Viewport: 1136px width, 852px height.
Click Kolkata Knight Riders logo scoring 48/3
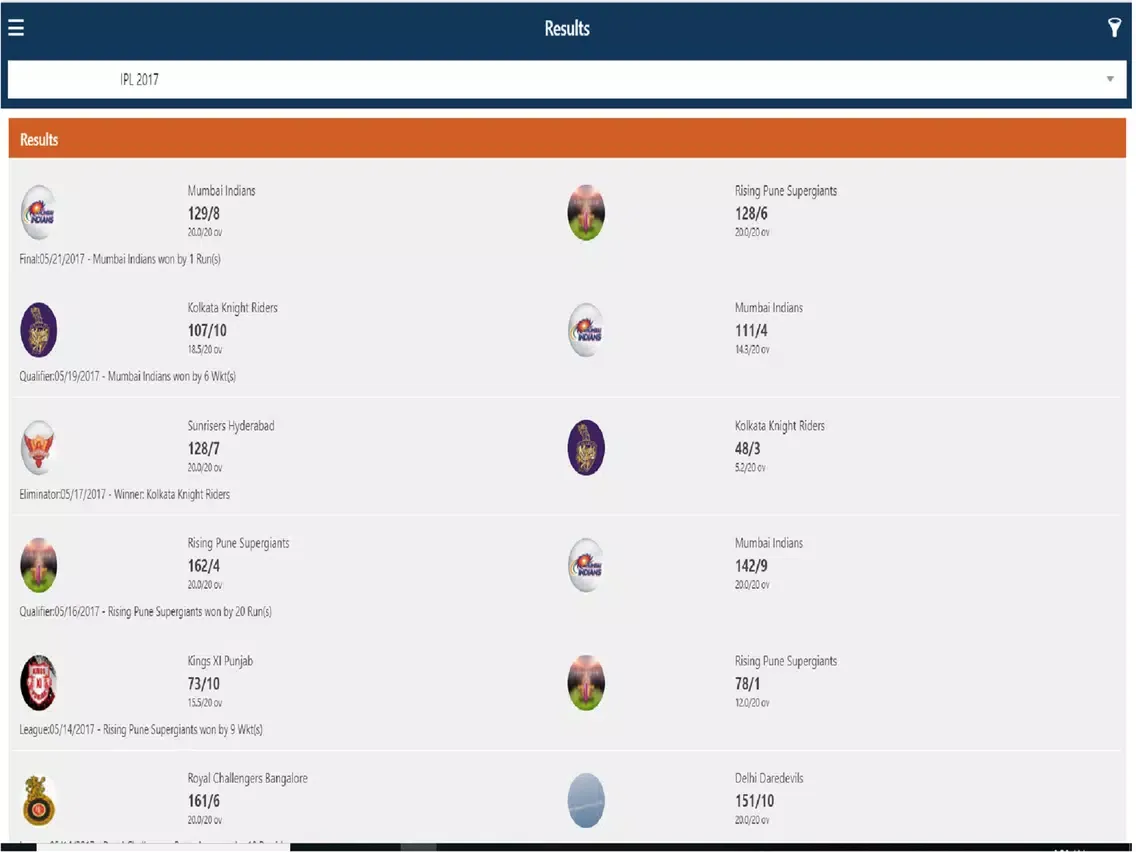coord(585,447)
